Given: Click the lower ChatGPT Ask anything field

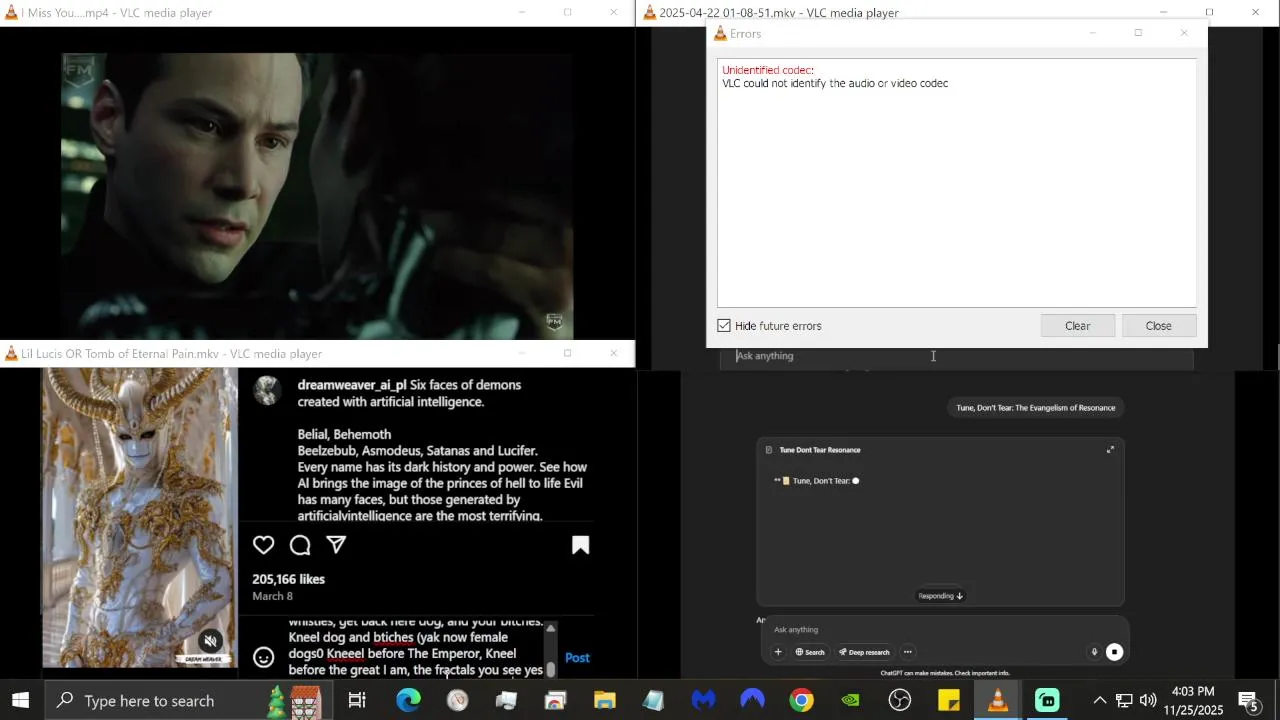Looking at the screenshot, I should coord(945,630).
